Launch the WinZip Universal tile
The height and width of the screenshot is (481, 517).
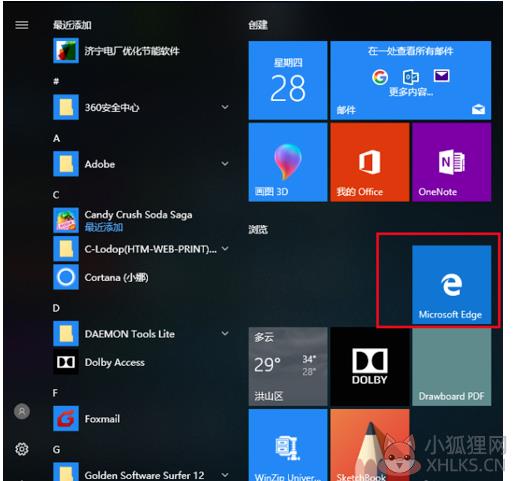click(288, 445)
